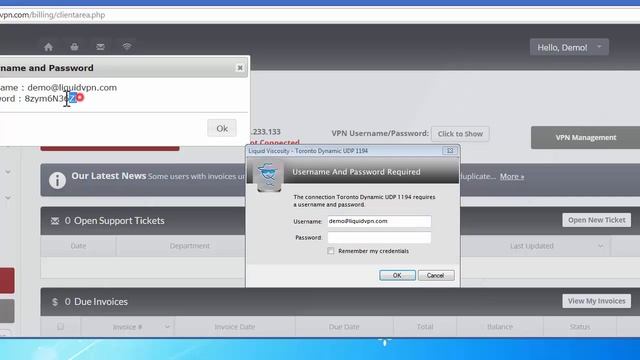Screen dimensions: 640x360
Task: Open the Invoice # column sort arrow
Action: tap(167, 327)
